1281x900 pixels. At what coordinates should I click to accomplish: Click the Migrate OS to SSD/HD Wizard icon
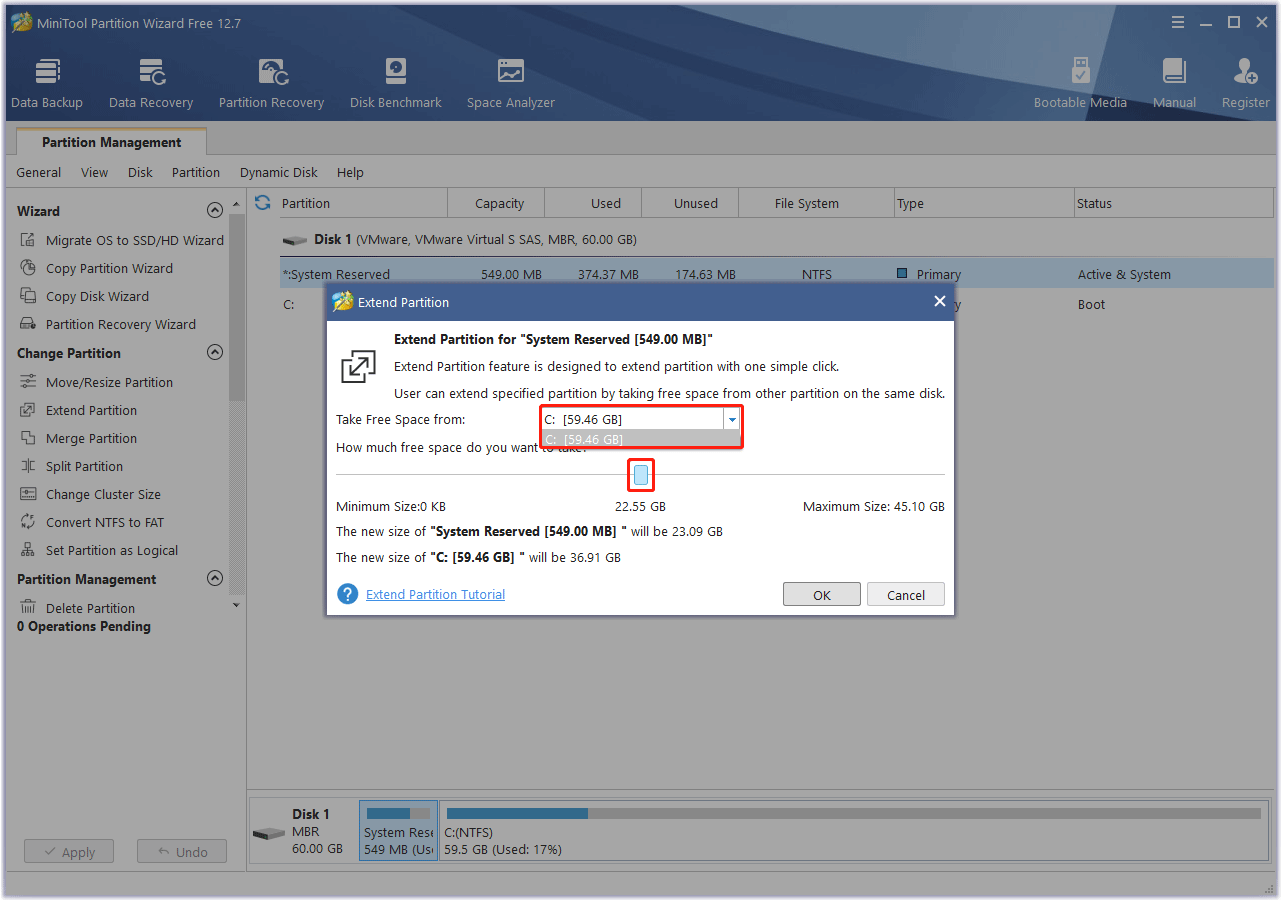point(28,240)
